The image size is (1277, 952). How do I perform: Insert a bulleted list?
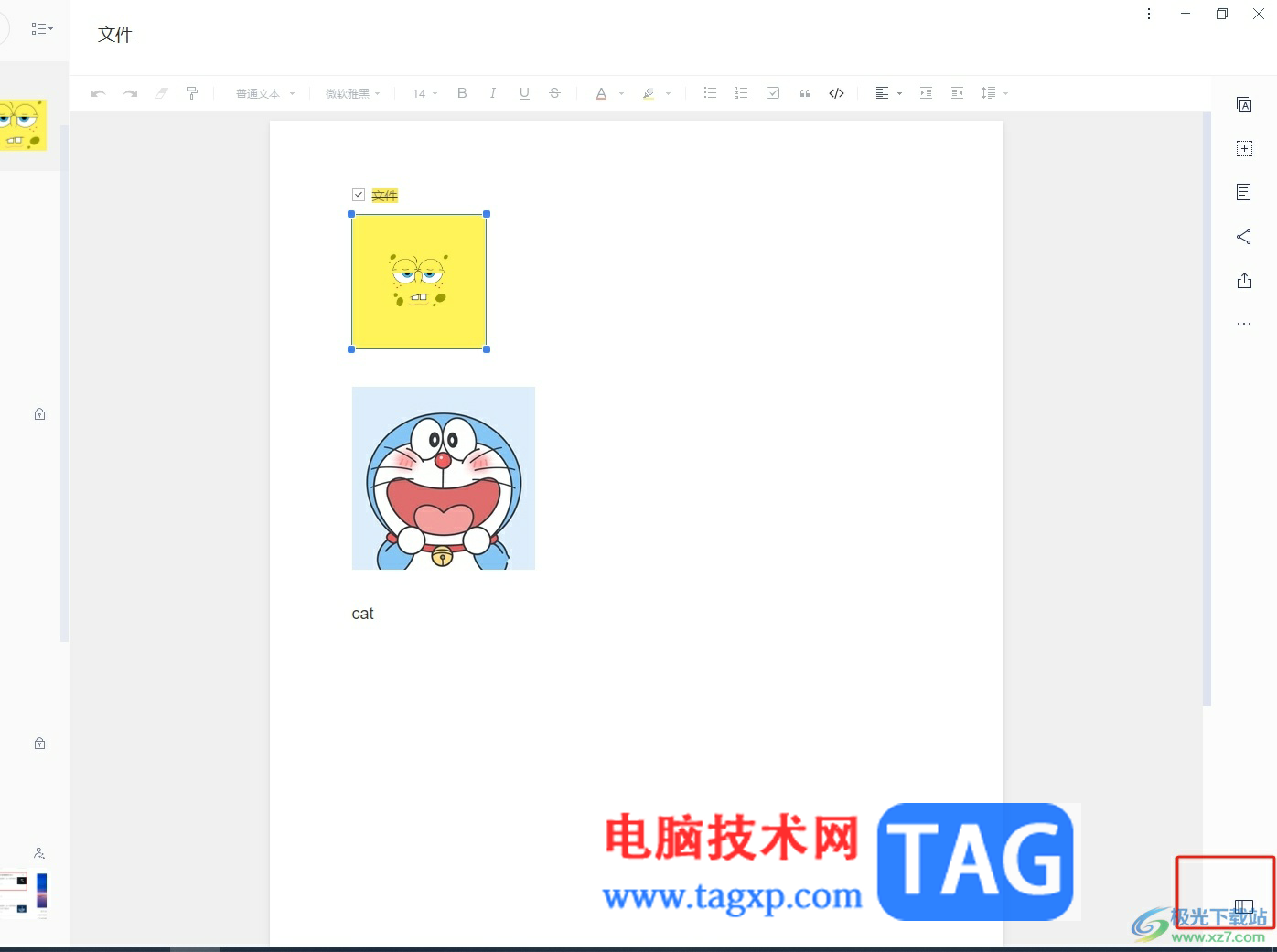tap(710, 93)
